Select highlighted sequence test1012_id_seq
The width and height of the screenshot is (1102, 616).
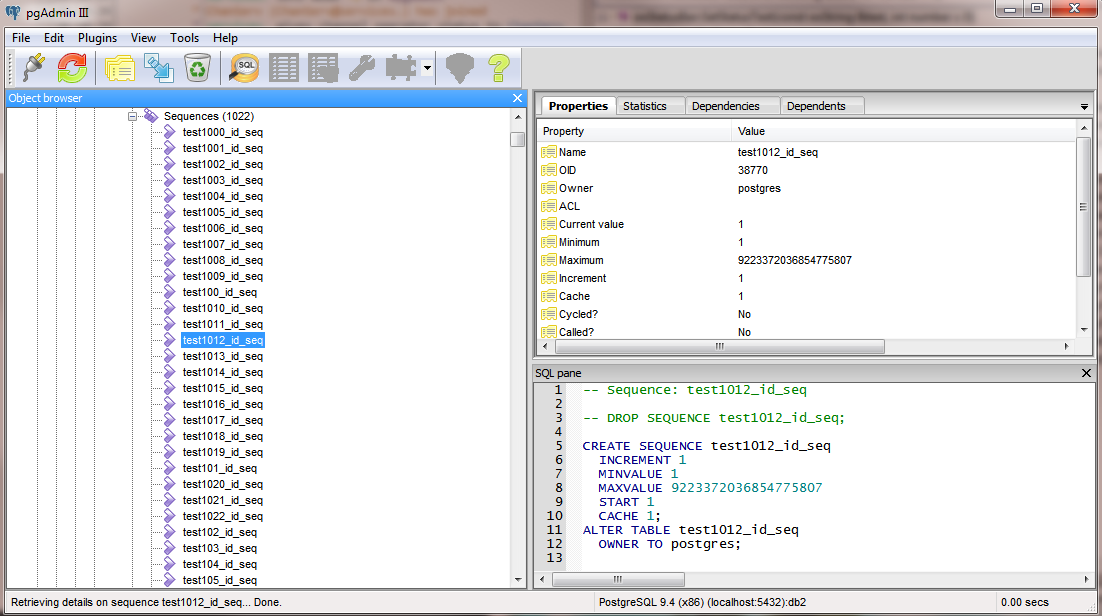[223, 340]
